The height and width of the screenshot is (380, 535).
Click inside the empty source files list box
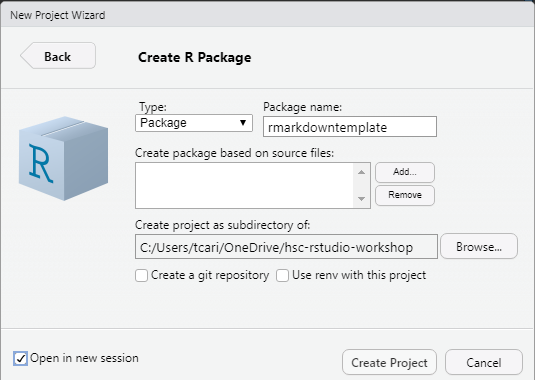pyautogui.click(x=244, y=185)
